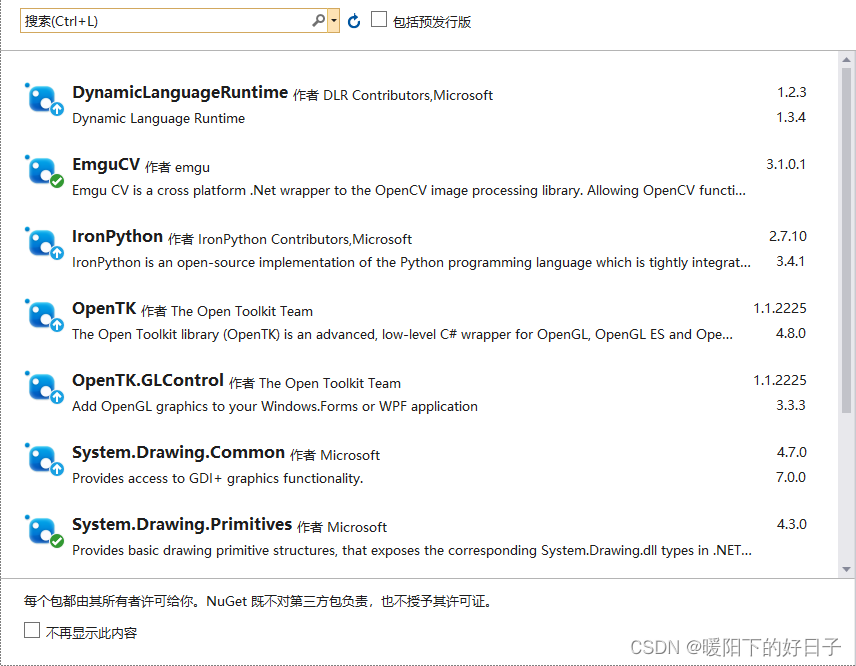Click the OpenTK package icon by 'OpenGL ES'
Viewport: 856px width, 666px height.
click(x=44, y=316)
